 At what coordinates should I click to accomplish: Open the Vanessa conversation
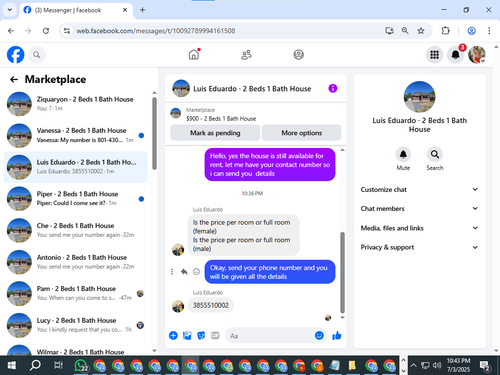coord(75,135)
